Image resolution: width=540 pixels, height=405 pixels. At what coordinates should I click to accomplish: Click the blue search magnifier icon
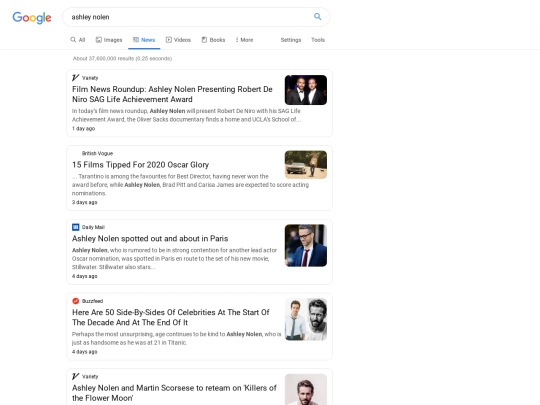pos(318,17)
